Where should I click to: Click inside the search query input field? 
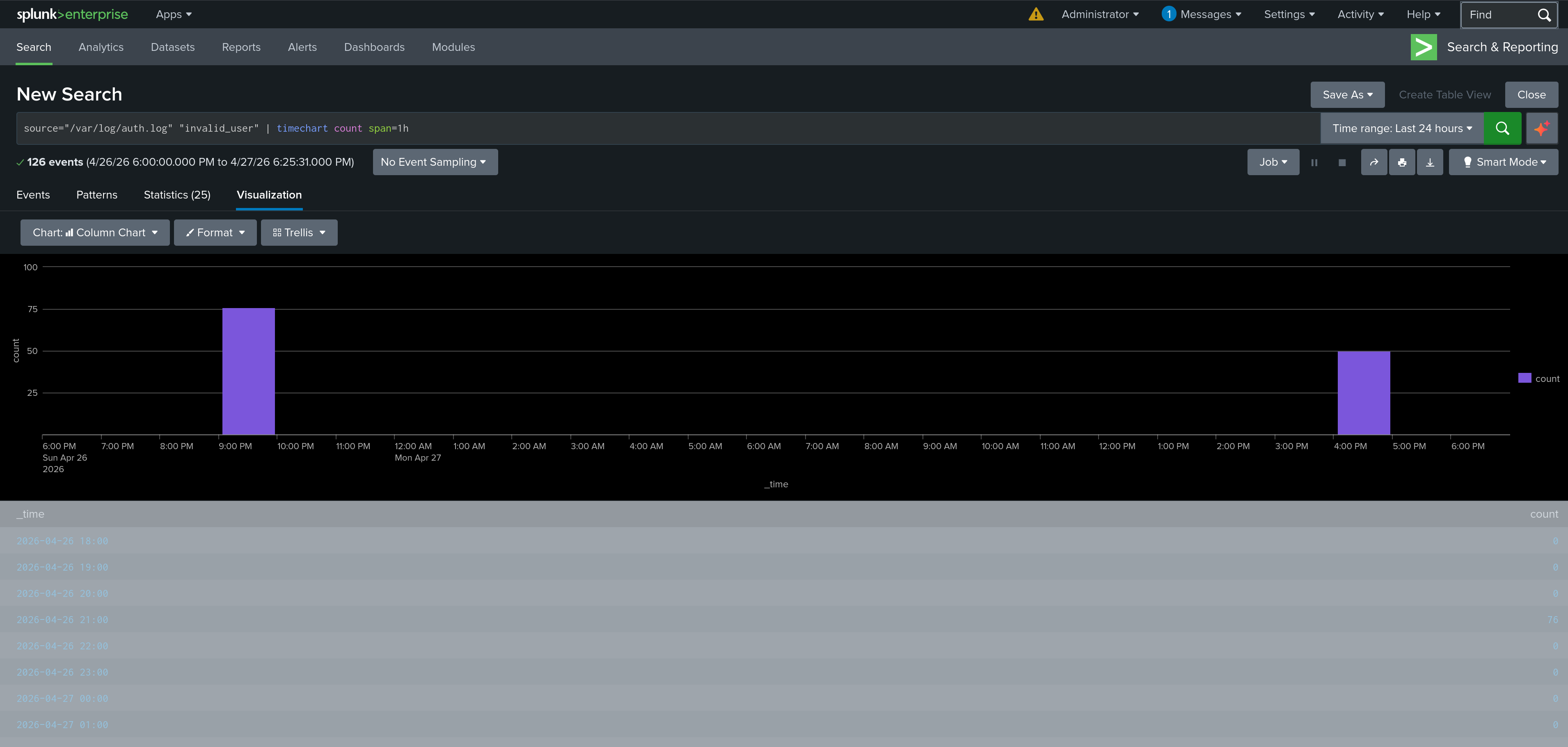609,128
